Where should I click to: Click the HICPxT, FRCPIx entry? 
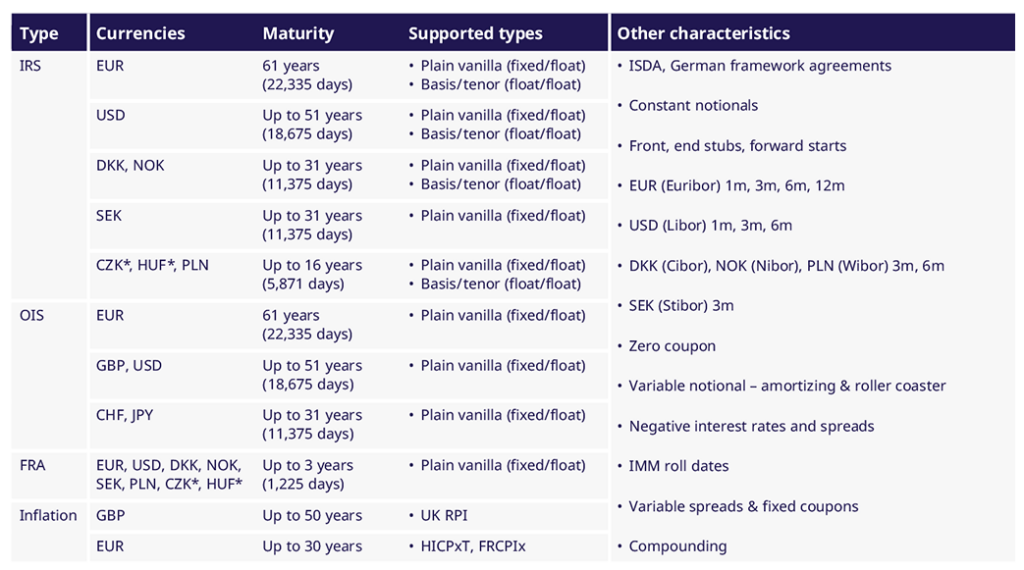pos(473,546)
